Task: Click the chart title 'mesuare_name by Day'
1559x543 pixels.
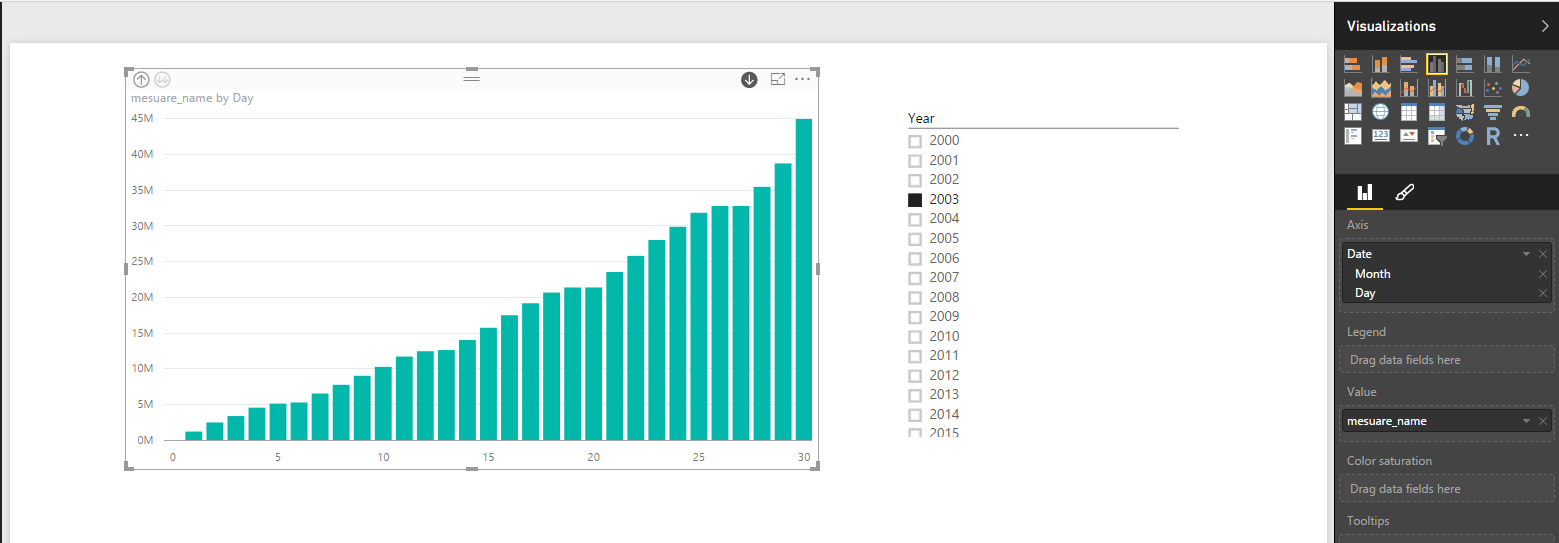Action: pos(192,98)
